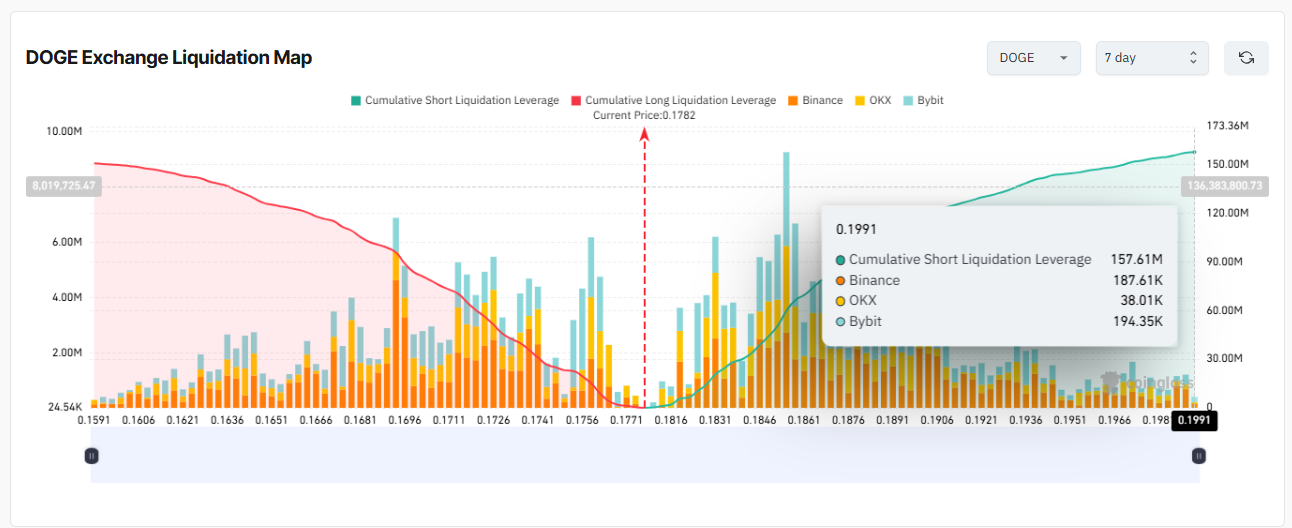This screenshot has height=528, width=1292.
Task: Click the green short liquidation legend swatch
Action: click(x=355, y=101)
